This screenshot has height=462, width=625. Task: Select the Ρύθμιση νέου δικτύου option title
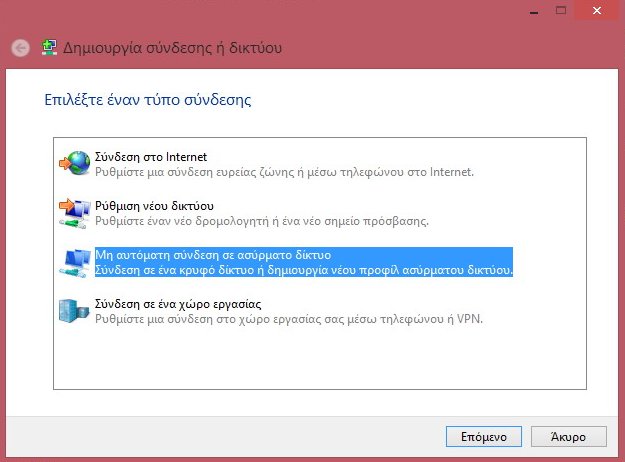pyautogui.click(x=154, y=206)
